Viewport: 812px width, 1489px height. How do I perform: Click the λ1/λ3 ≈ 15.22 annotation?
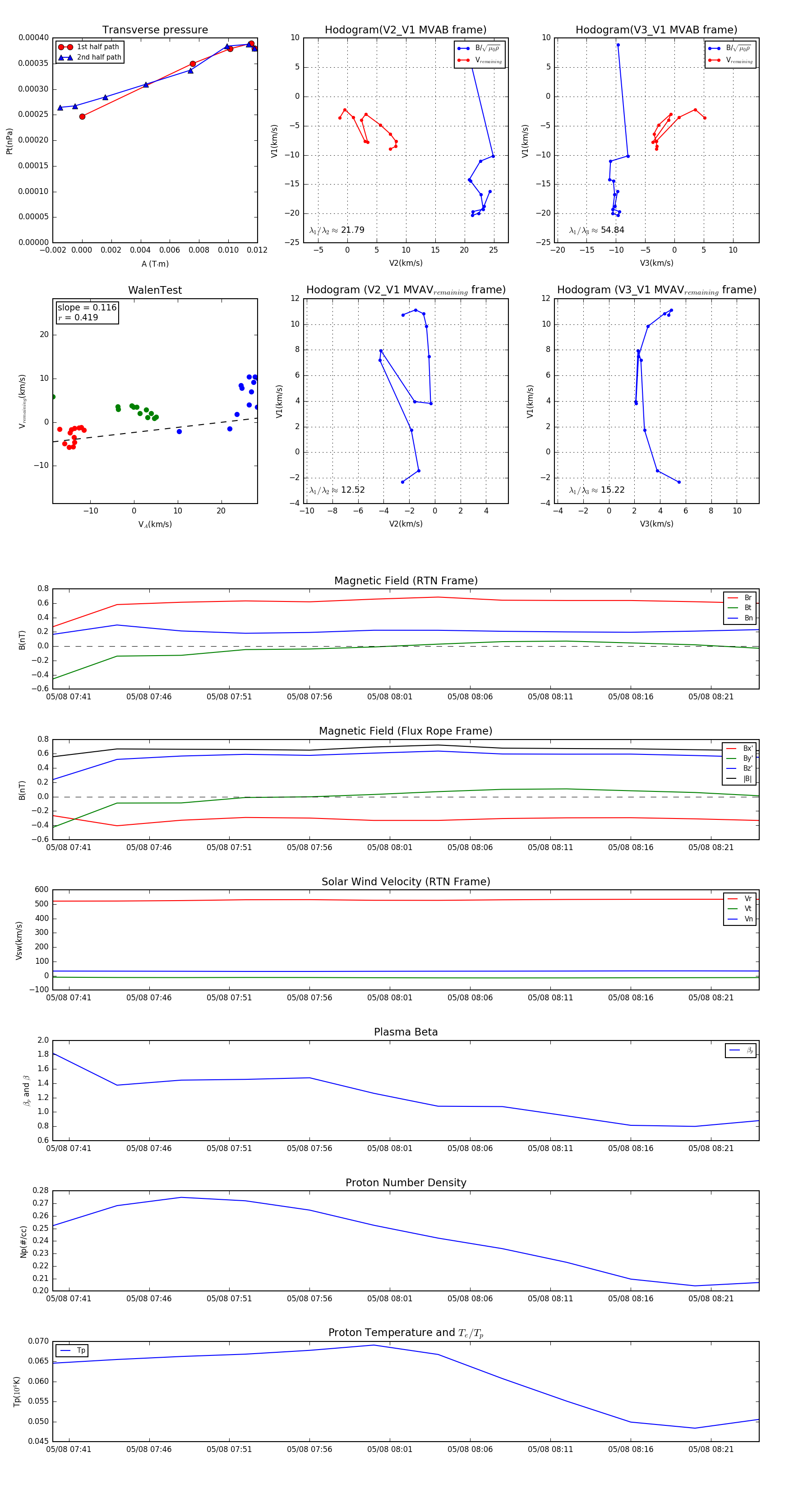[596, 490]
